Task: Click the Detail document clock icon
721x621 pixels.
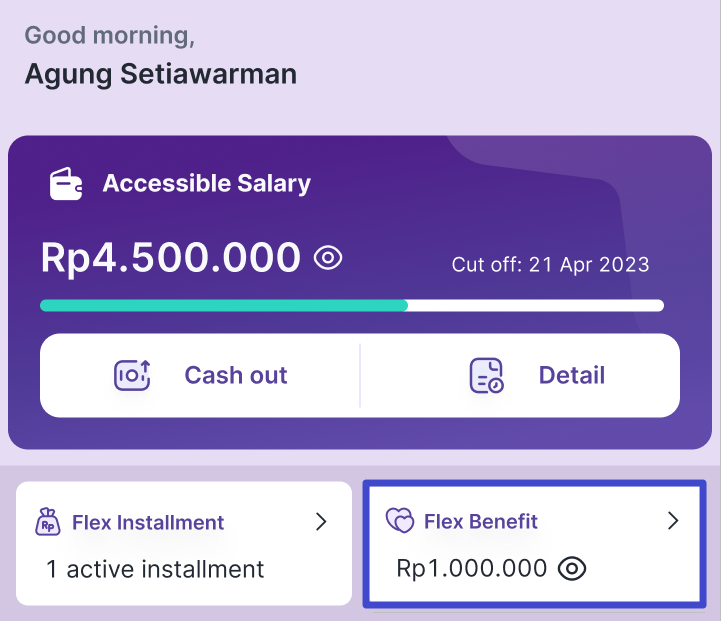Action: (487, 375)
